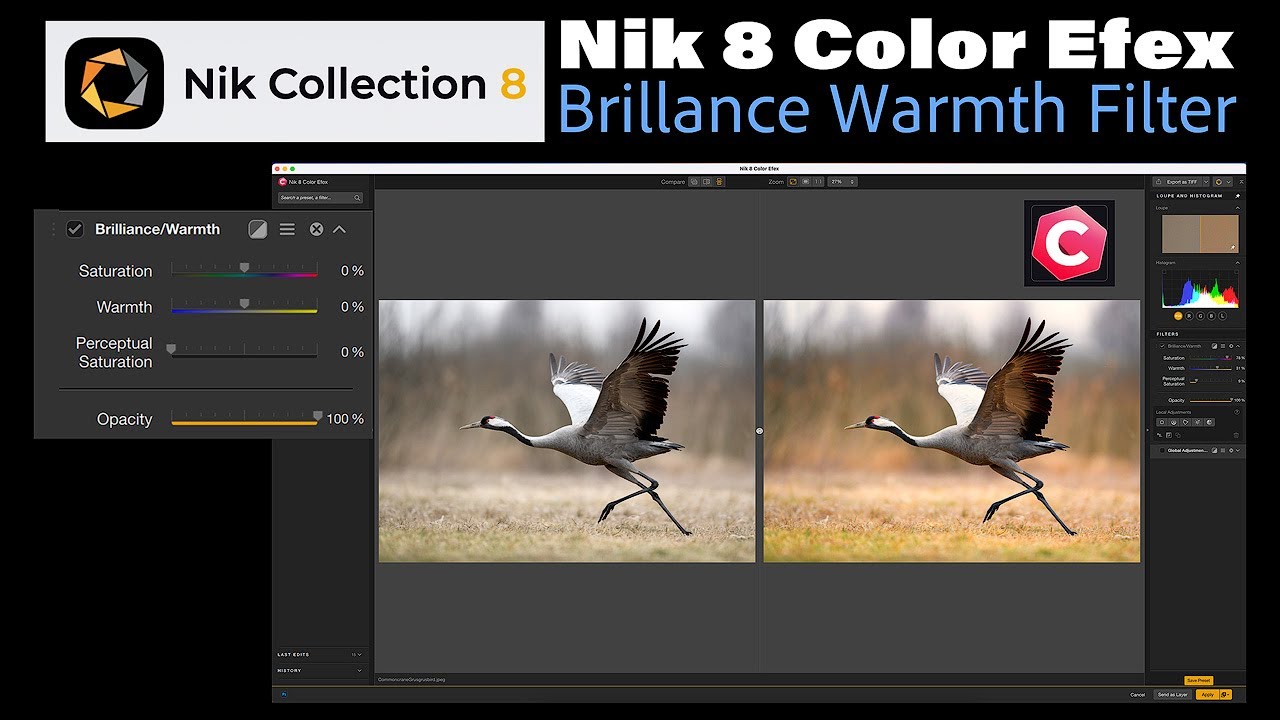
Task: Collapse Brilliance/Warmth filter in right sidebar
Action: click(x=1238, y=346)
